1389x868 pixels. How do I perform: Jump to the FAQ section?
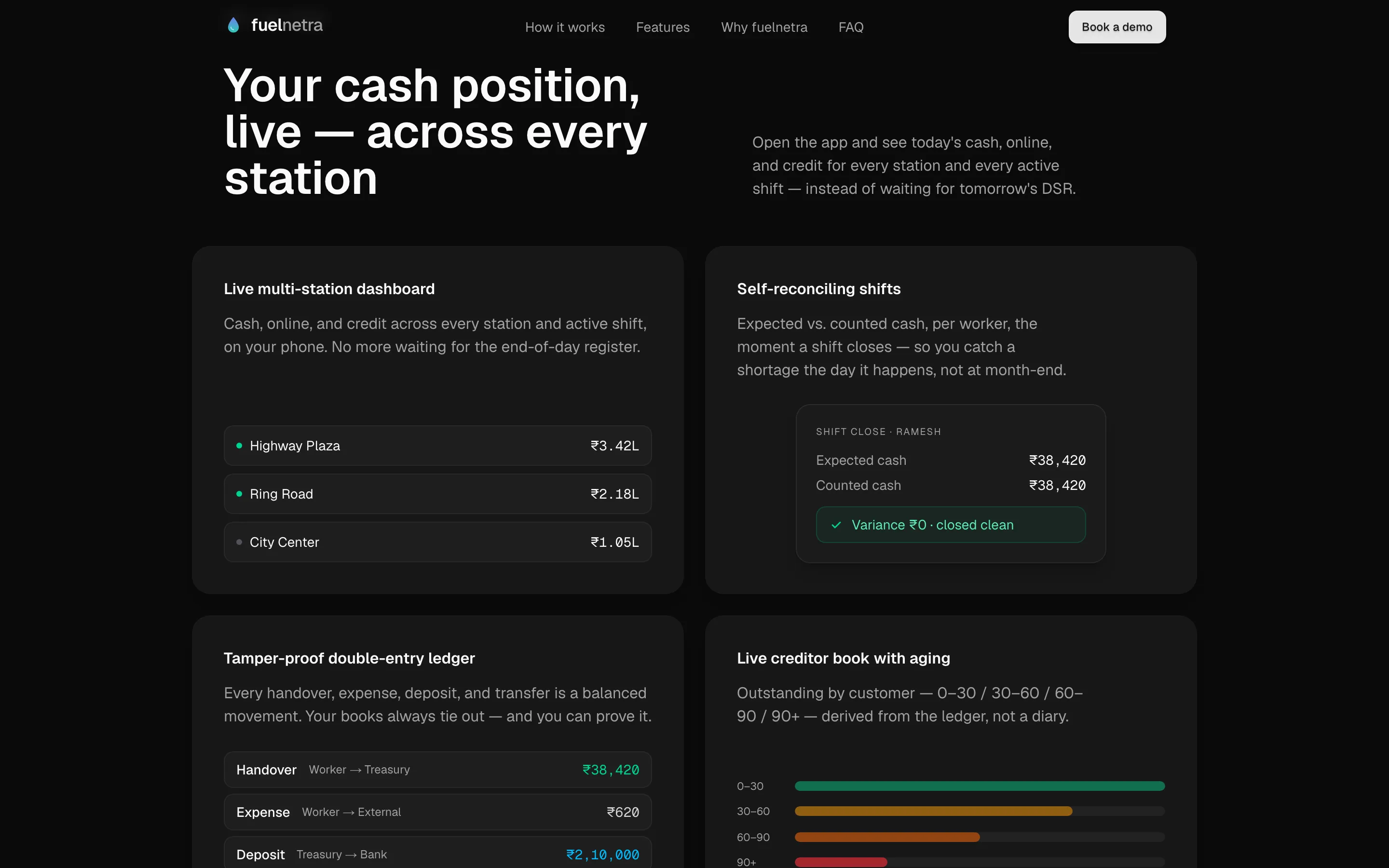pos(851,27)
